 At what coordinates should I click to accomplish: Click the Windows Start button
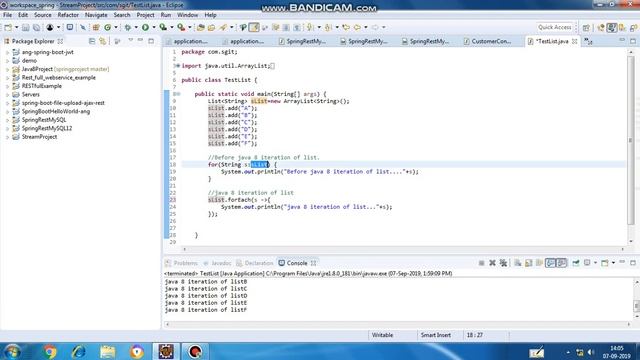[x=12, y=351]
